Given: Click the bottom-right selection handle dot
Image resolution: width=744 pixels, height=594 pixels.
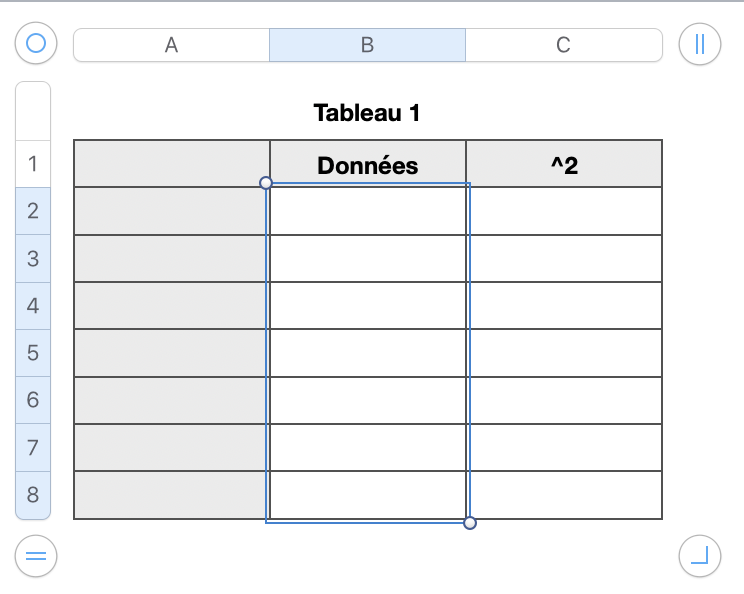Looking at the screenshot, I should tap(470, 522).
